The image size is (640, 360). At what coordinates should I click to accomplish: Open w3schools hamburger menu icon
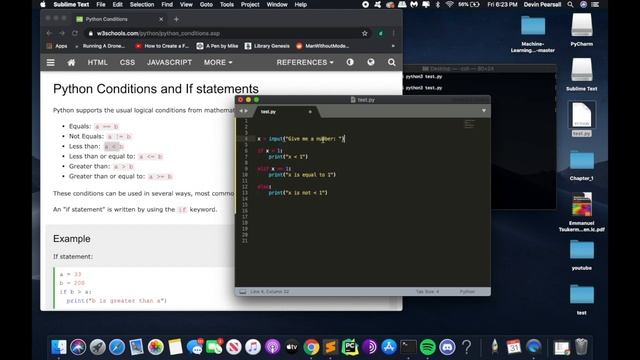[x=51, y=62]
